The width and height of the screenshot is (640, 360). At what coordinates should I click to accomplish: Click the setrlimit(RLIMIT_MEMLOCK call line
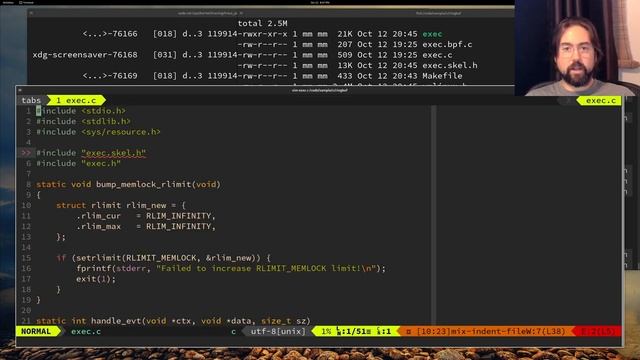(x=163, y=258)
